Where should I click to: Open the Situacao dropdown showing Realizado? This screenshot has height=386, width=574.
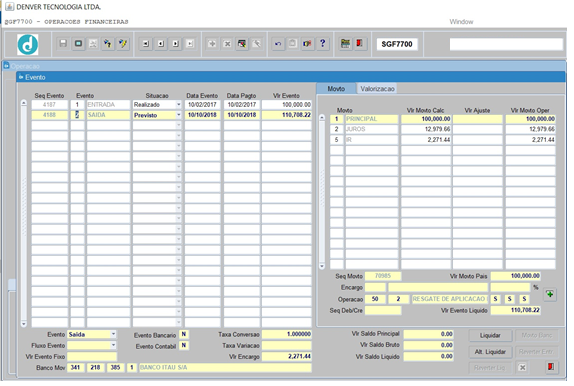[x=178, y=105]
